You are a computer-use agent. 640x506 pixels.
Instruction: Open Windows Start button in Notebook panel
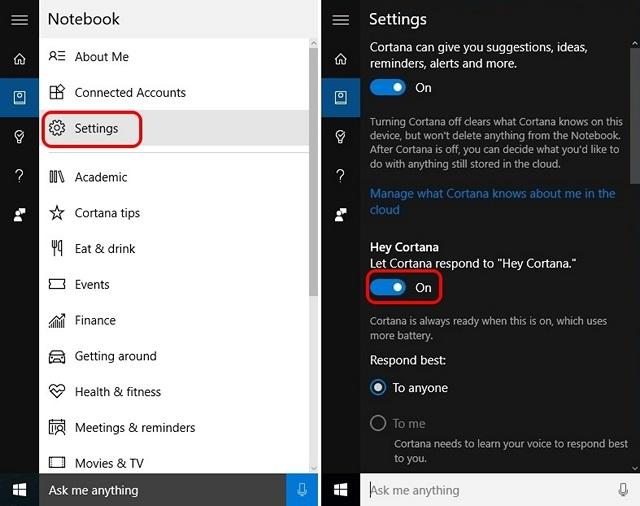[x=19, y=490]
